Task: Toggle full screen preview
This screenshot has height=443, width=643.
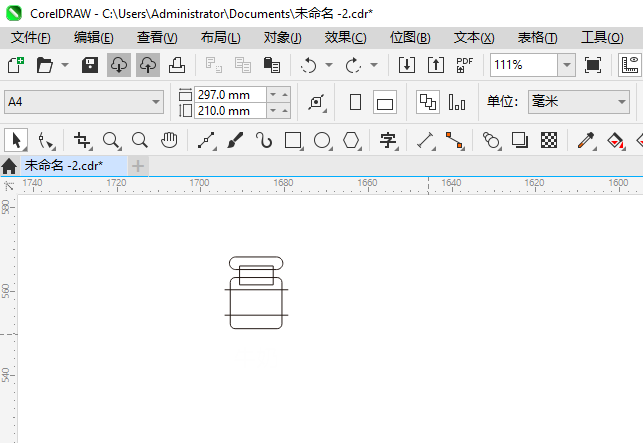Action: (x=593, y=65)
